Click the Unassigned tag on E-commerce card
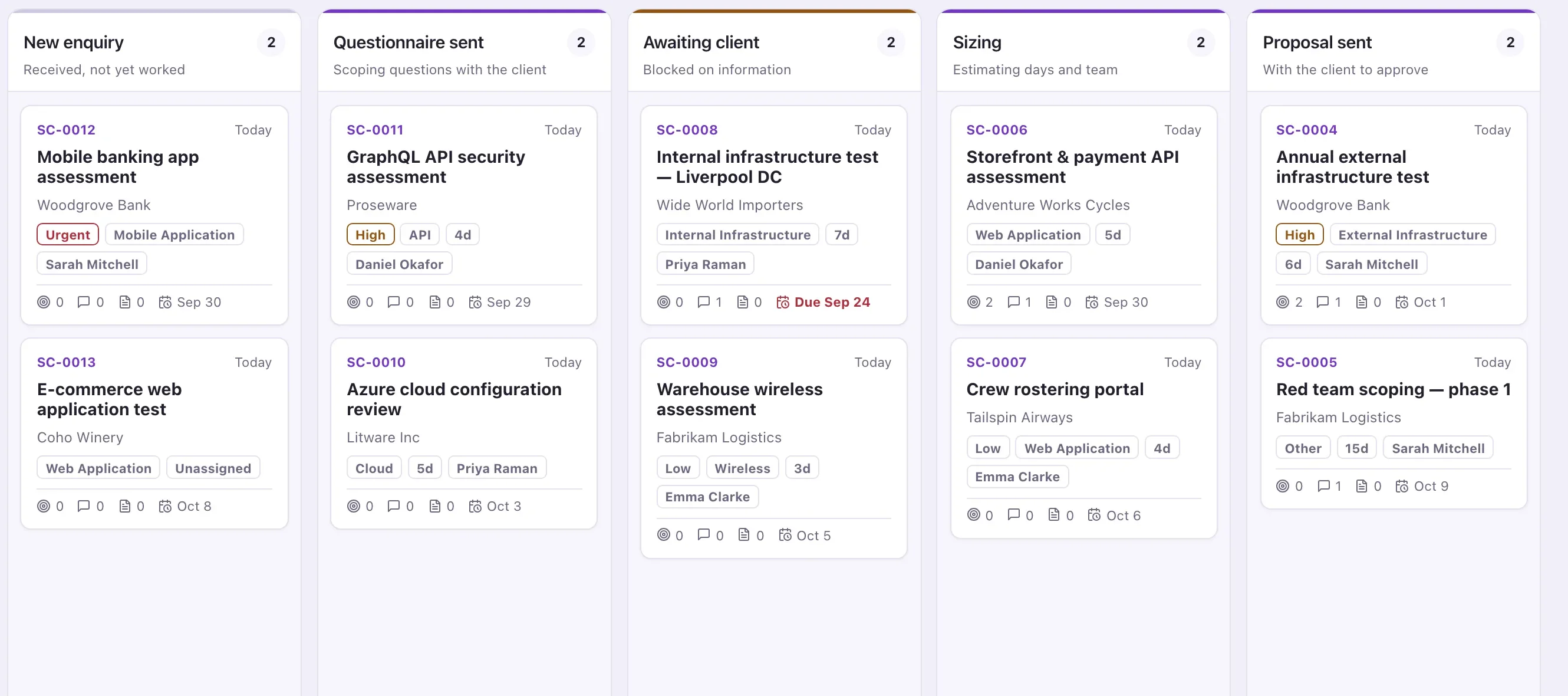Viewport: 1568px width, 696px height. tap(213, 468)
